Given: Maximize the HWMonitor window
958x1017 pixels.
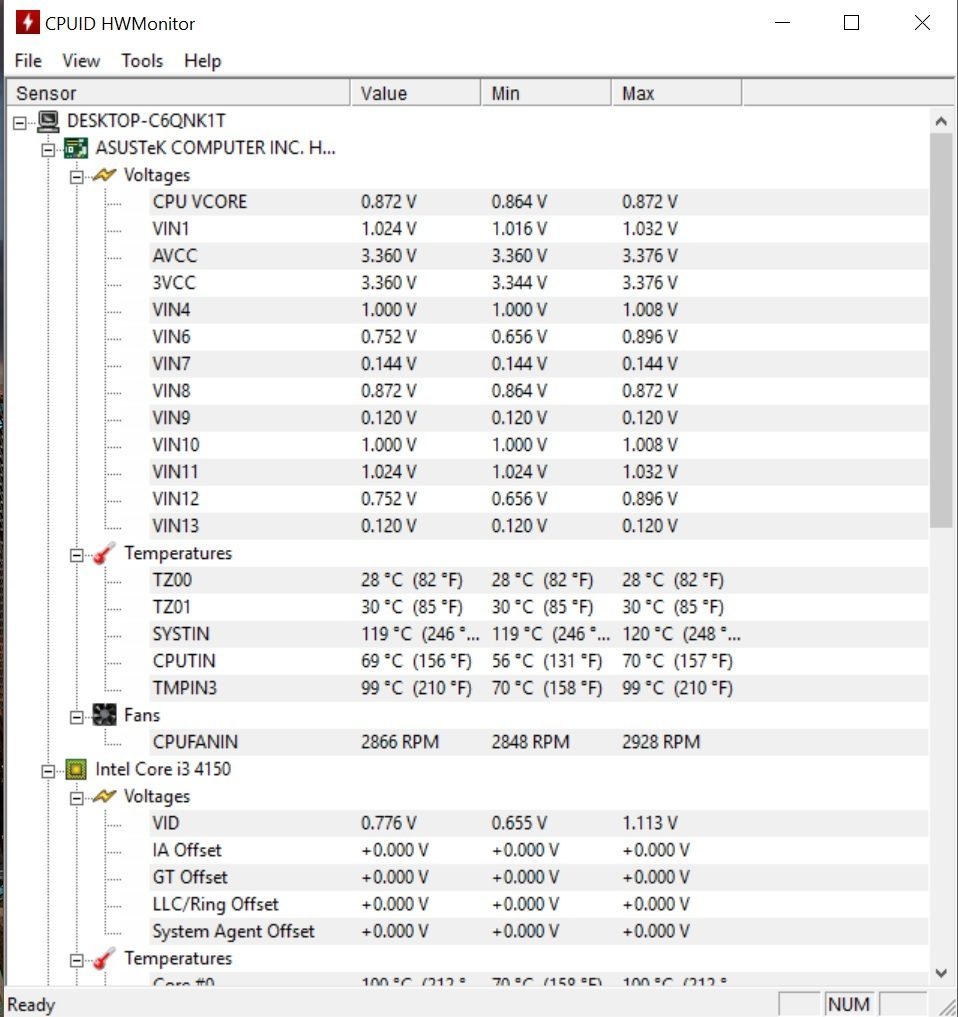Looking at the screenshot, I should coord(851,23).
